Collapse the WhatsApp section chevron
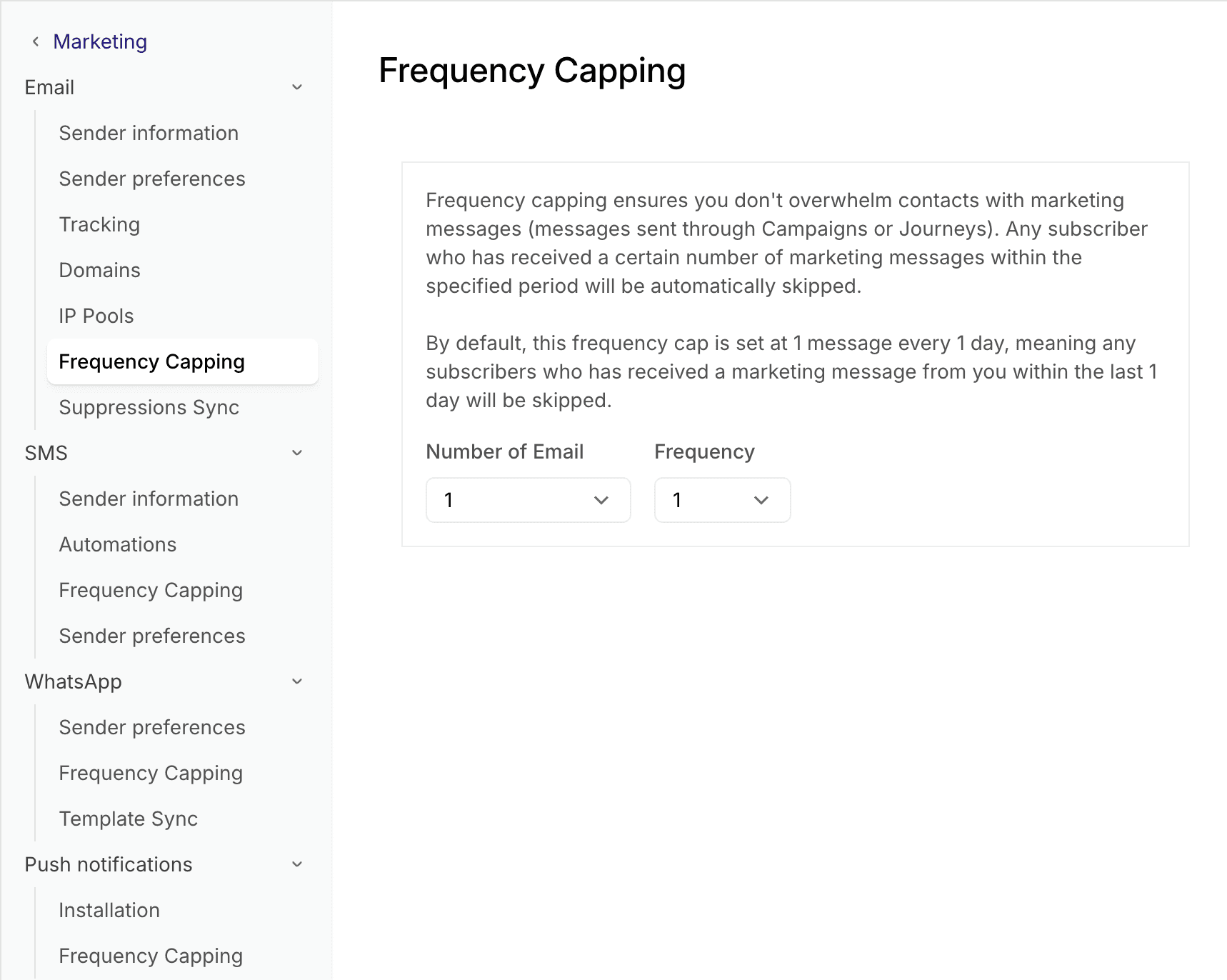 pyautogui.click(x=297, y=681)
